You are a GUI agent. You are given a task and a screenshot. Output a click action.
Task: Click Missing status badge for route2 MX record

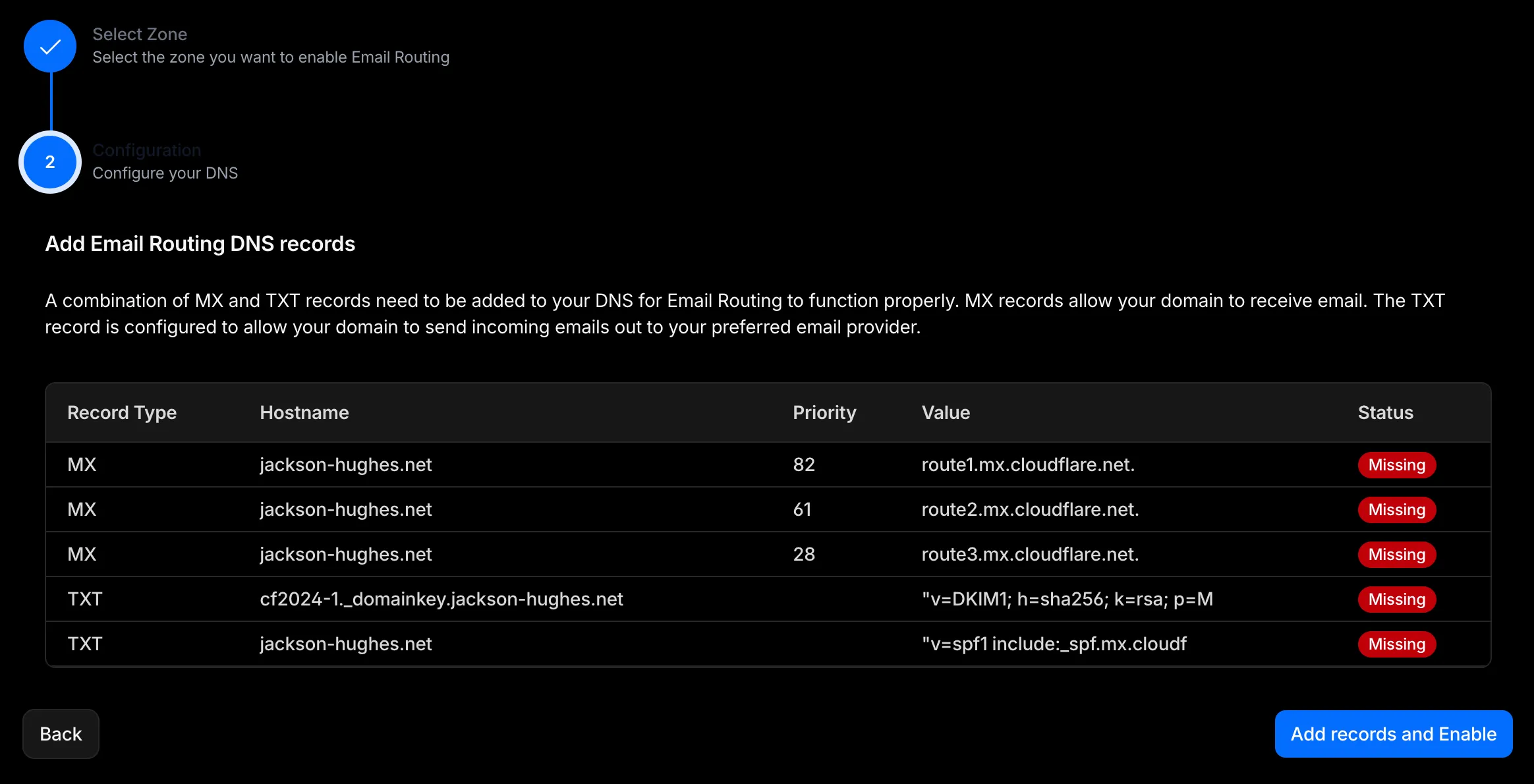tap(1396, 510)
